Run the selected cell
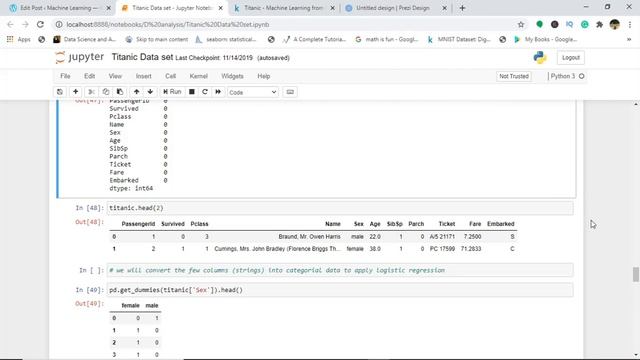 click(x=172, y=92)
